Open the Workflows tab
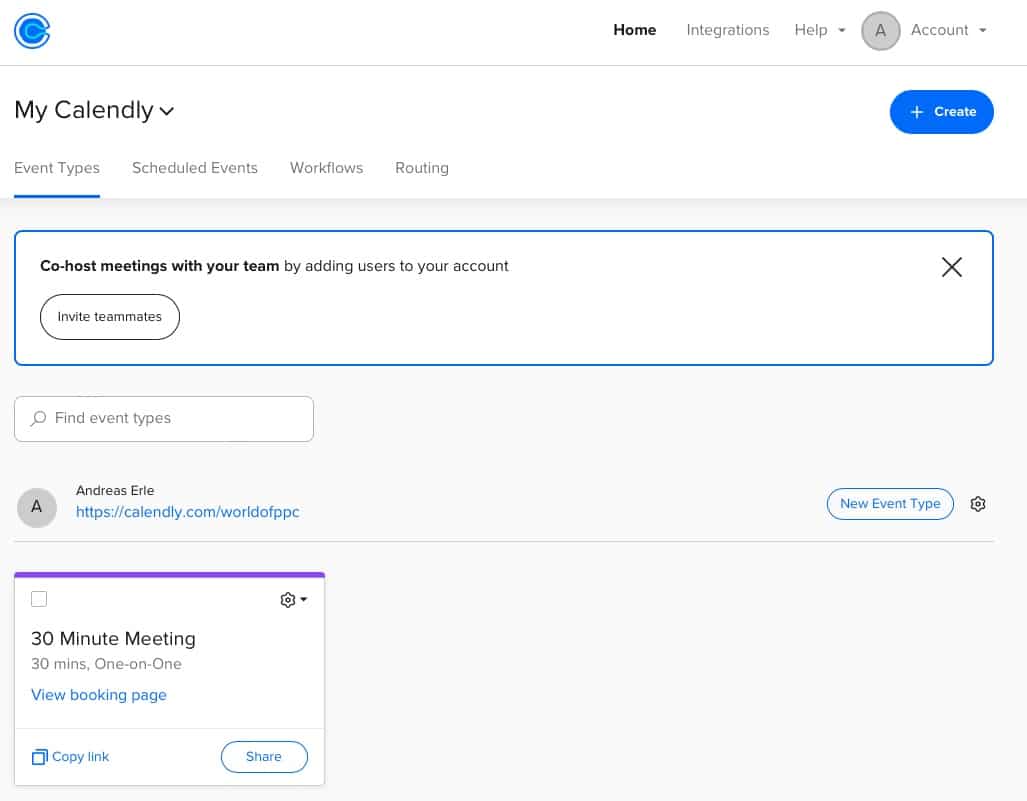This screenshot has height=801, width=1027. point(326,168)
